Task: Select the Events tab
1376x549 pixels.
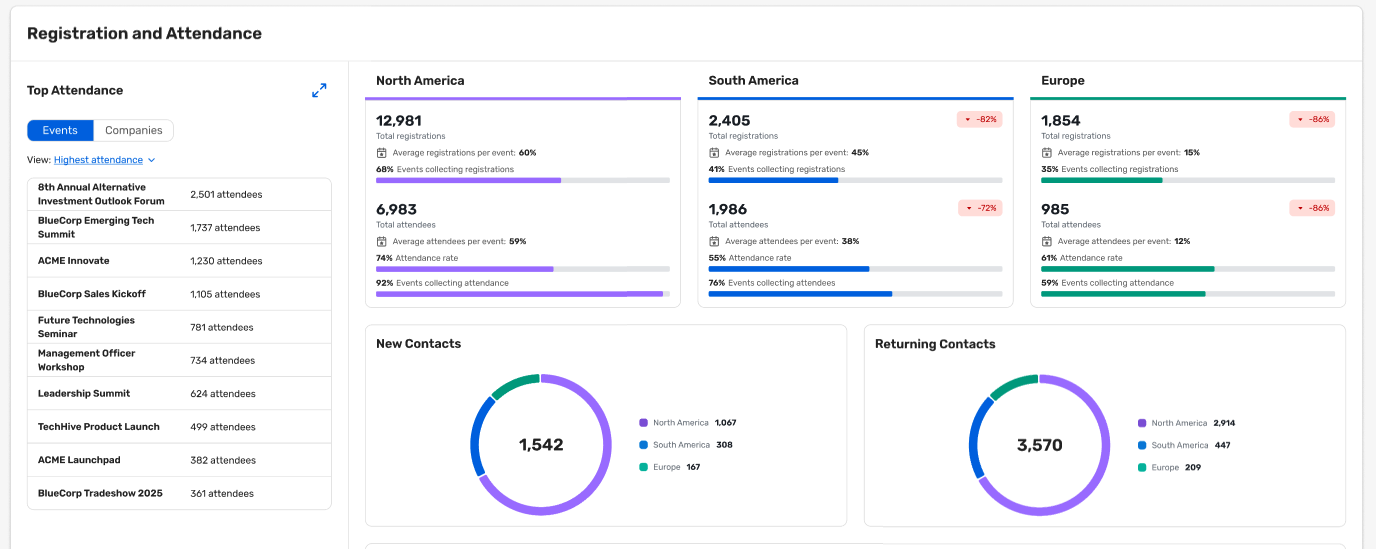Action: (60, 130)
